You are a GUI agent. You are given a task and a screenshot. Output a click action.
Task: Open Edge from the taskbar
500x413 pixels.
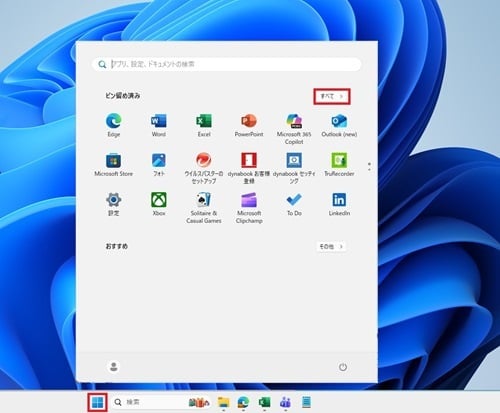pos(244,402)
